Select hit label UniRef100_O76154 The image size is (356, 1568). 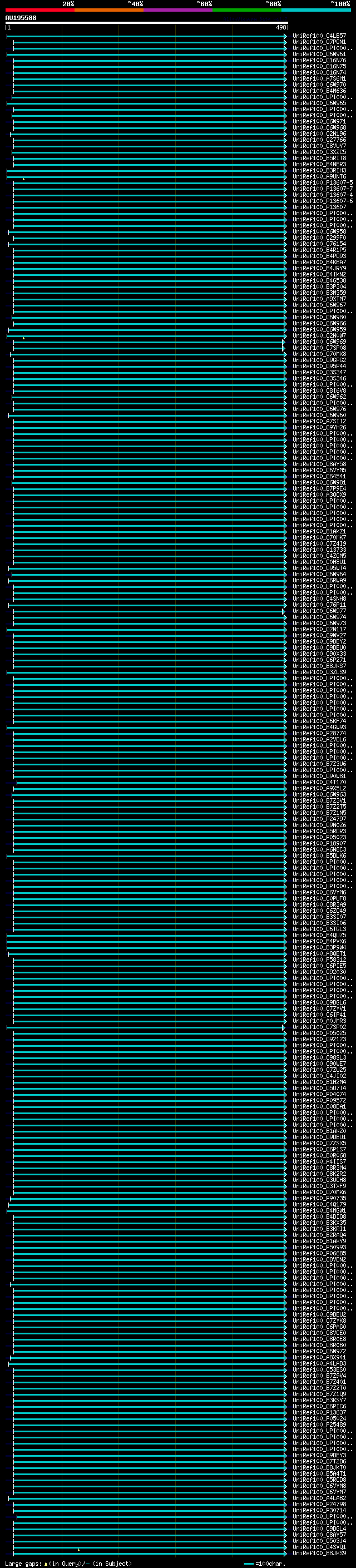[319, 244]
